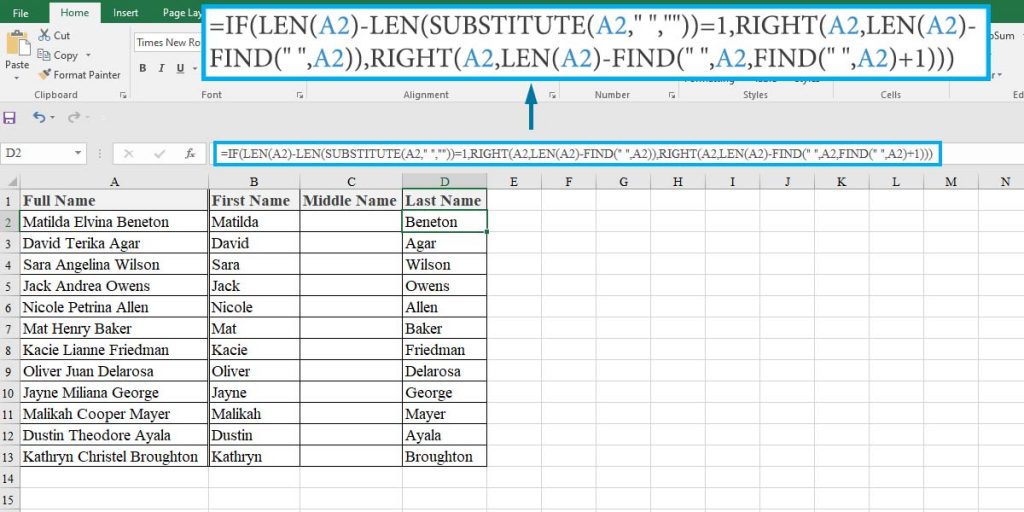This screenshot has width=1024, height=512.
Task: Select the Last Name header cell
Action: point(445,200)
